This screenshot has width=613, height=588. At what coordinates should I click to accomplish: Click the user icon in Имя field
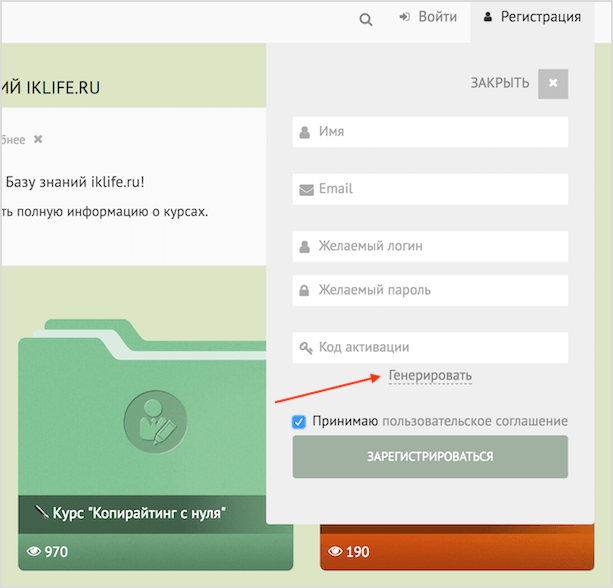click(305, 133)
